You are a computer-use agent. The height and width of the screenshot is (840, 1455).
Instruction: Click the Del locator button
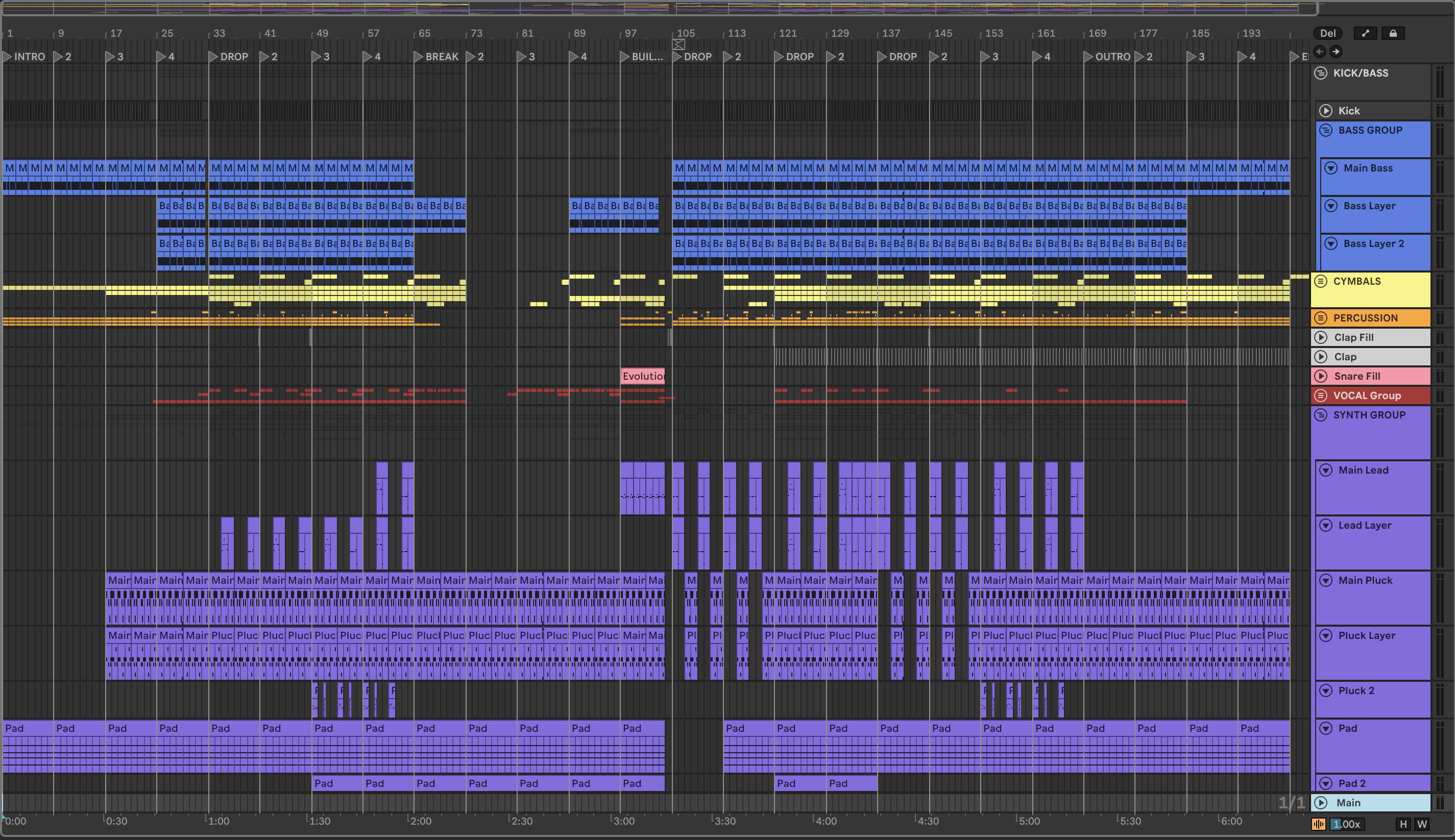click(1327, 34)
